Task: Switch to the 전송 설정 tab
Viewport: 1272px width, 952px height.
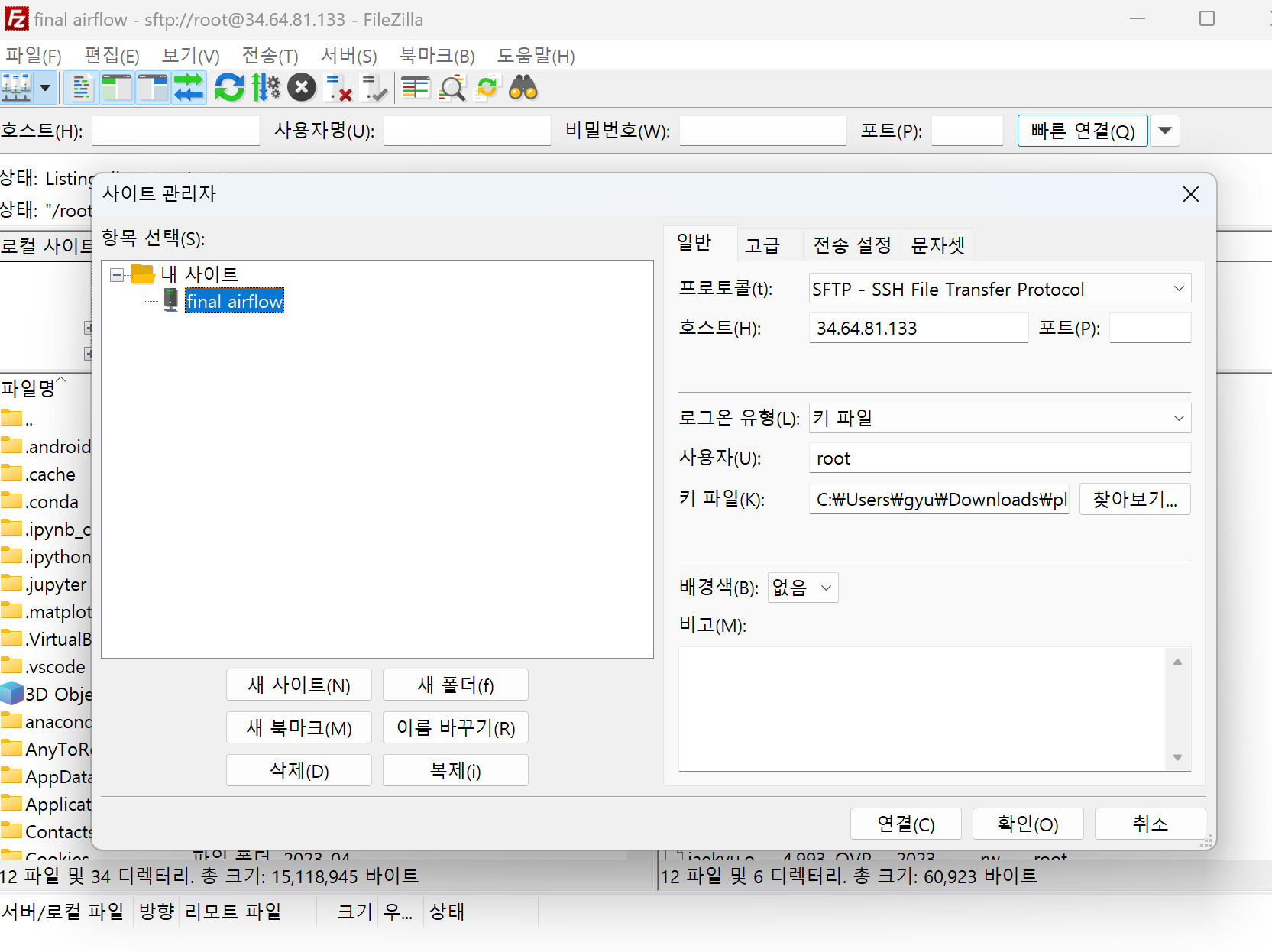Action: [852, 245]
